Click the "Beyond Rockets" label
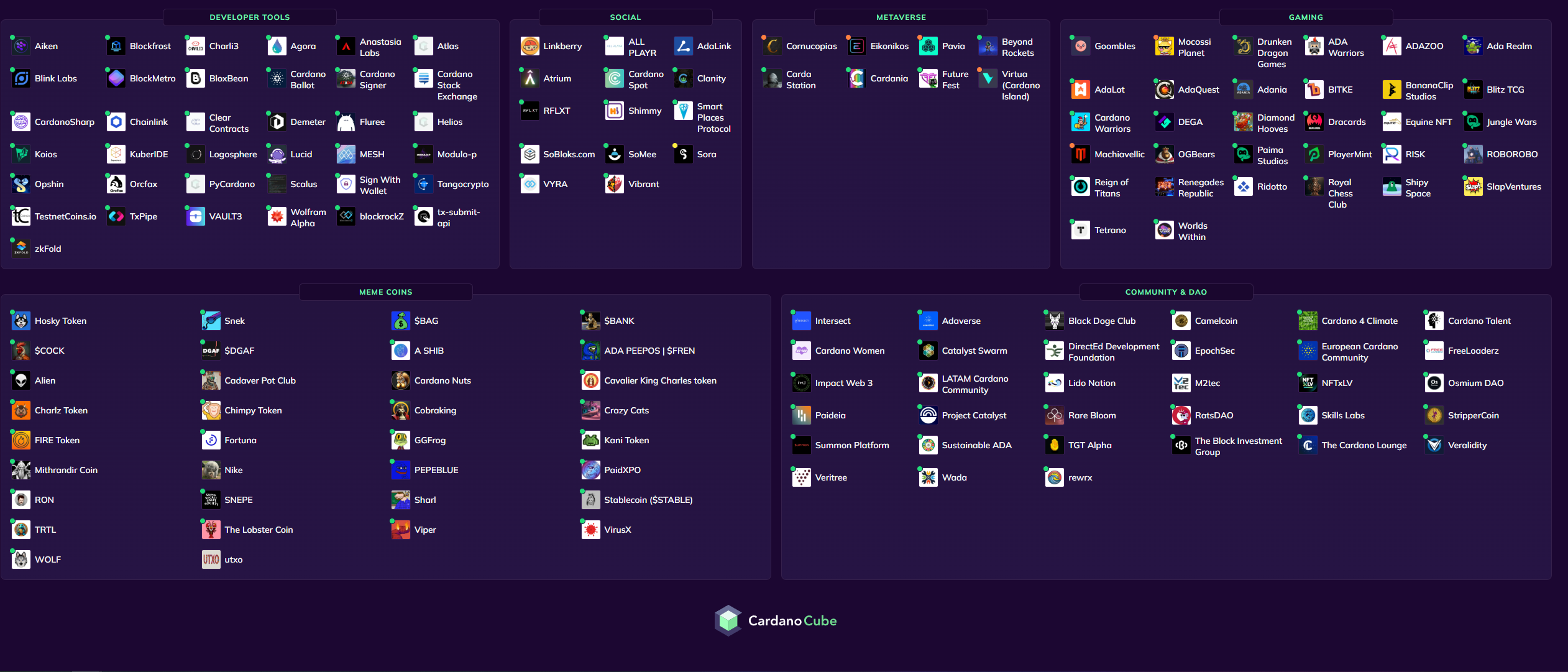1568x672 pixels. 1018,47
